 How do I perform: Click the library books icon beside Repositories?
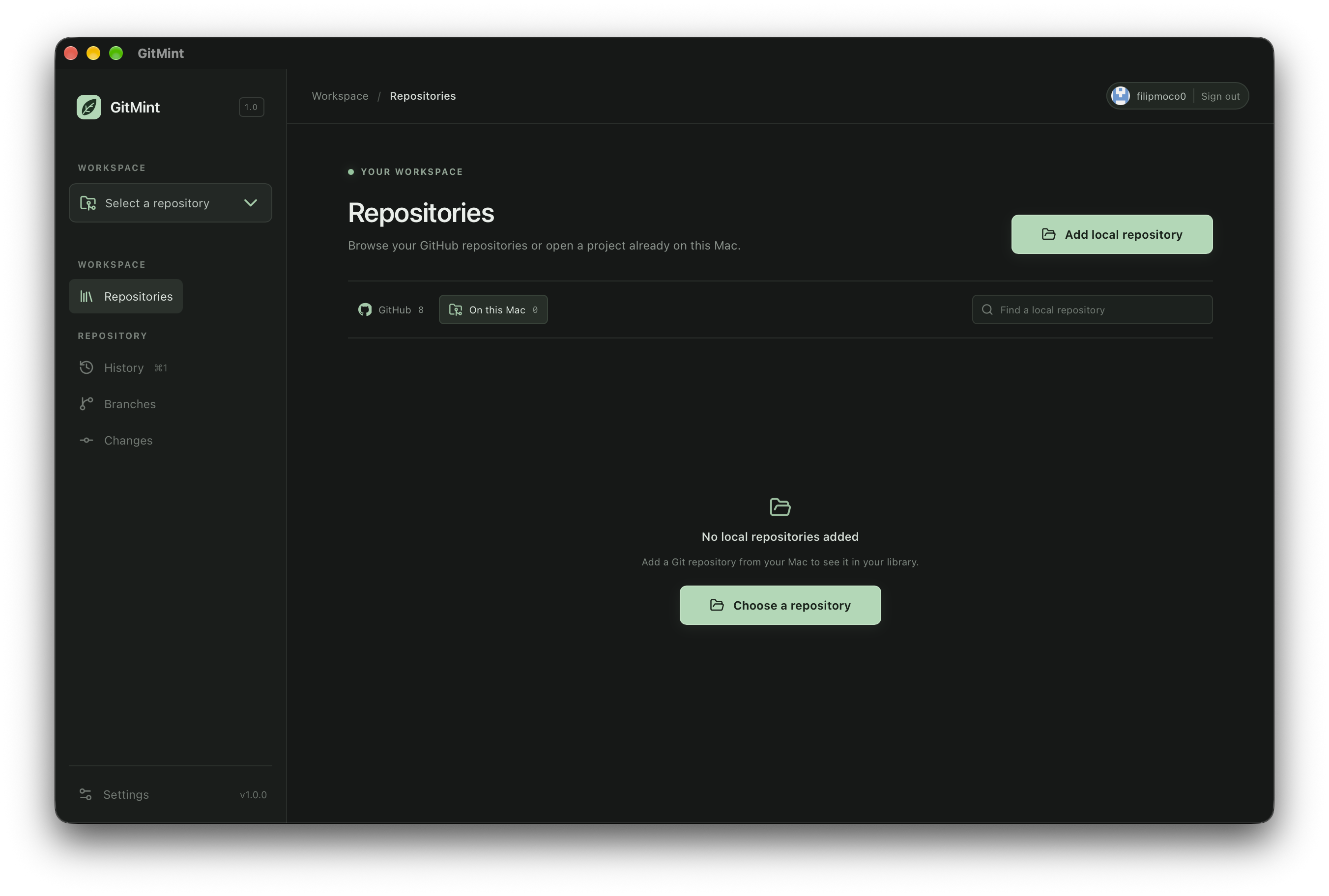[87, 296]
